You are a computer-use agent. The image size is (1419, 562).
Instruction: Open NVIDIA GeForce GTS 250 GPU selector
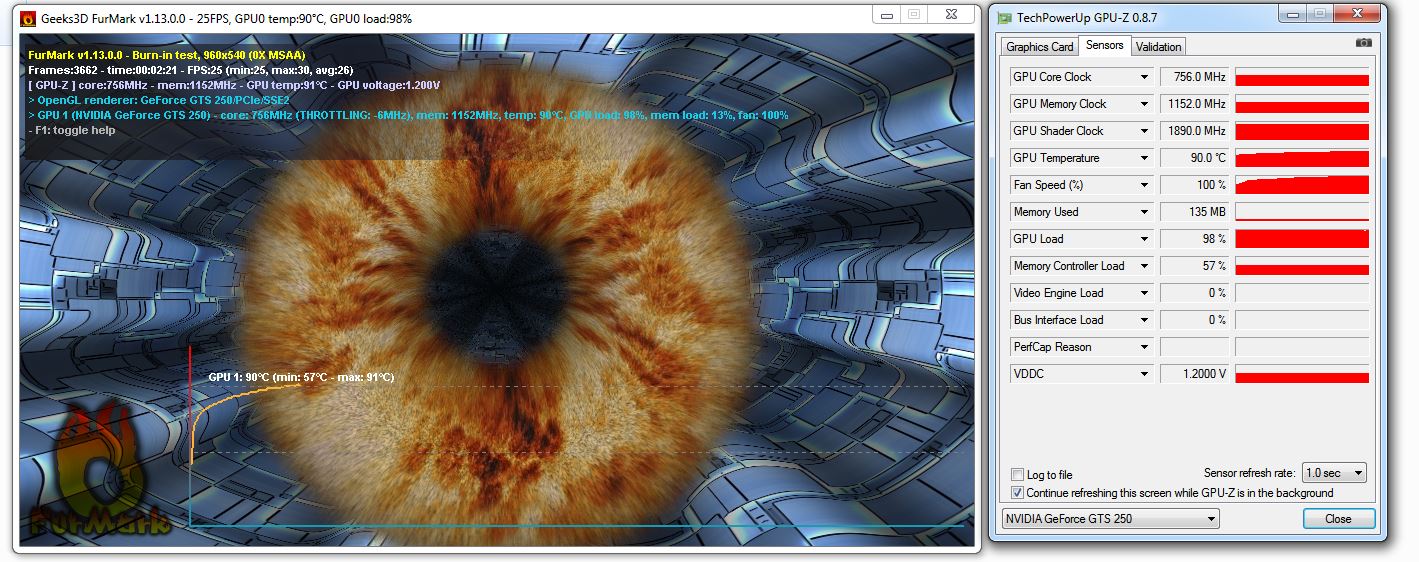pyautogui.click(x=1111, y=519)
